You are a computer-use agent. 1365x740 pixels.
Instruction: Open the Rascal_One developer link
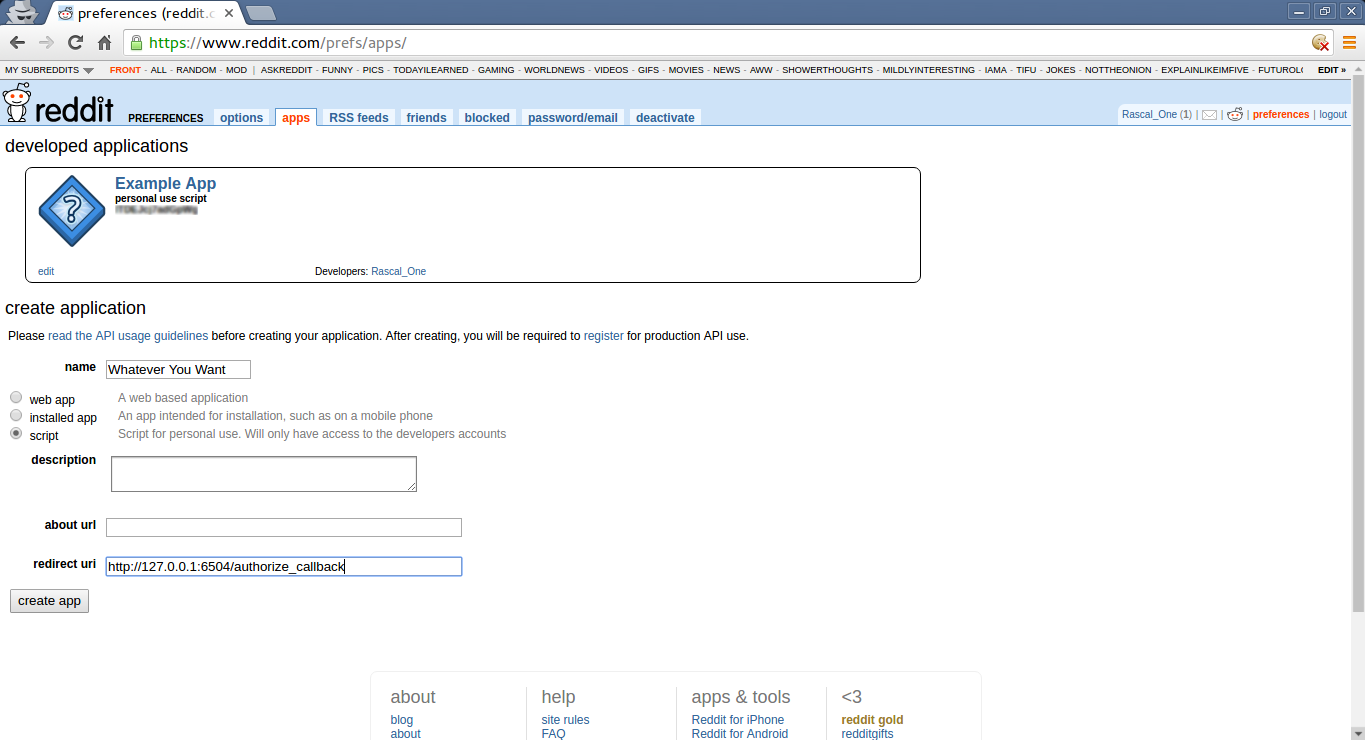398,272
